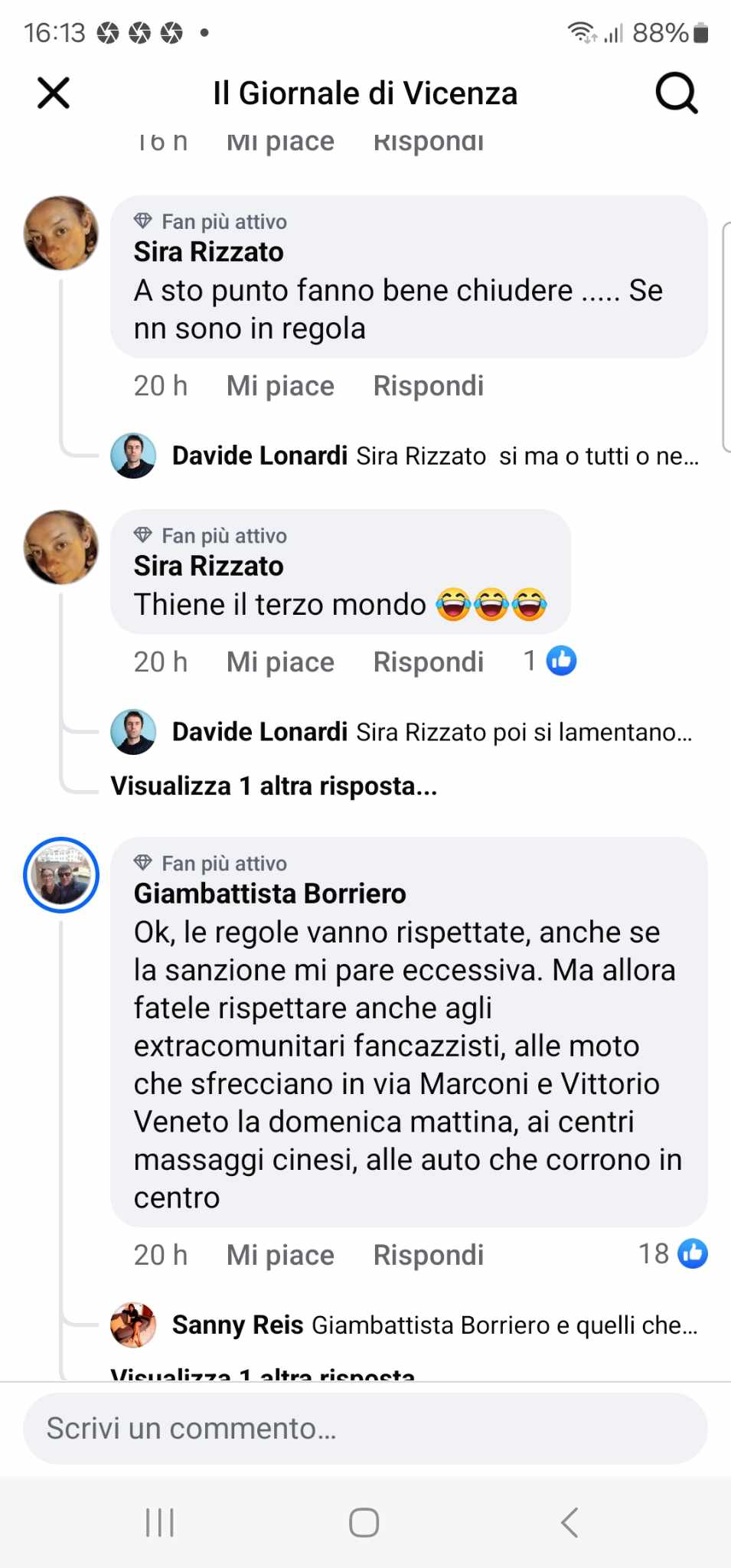731x1568 pixels.
Task: Expand Sanny Reis's truncated reply
Action: 435,1325
